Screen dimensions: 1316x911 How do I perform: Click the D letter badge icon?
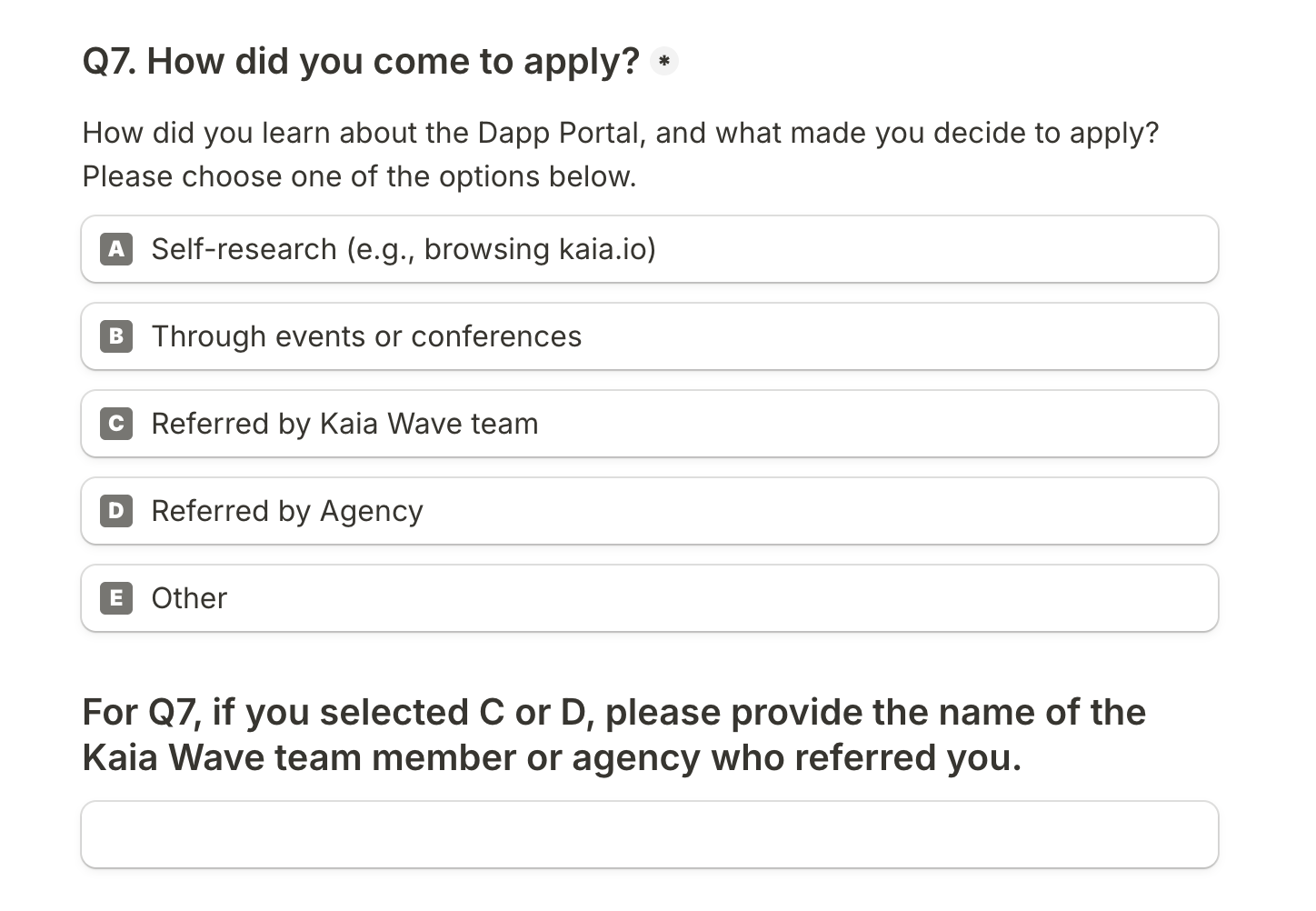[116, 511]
